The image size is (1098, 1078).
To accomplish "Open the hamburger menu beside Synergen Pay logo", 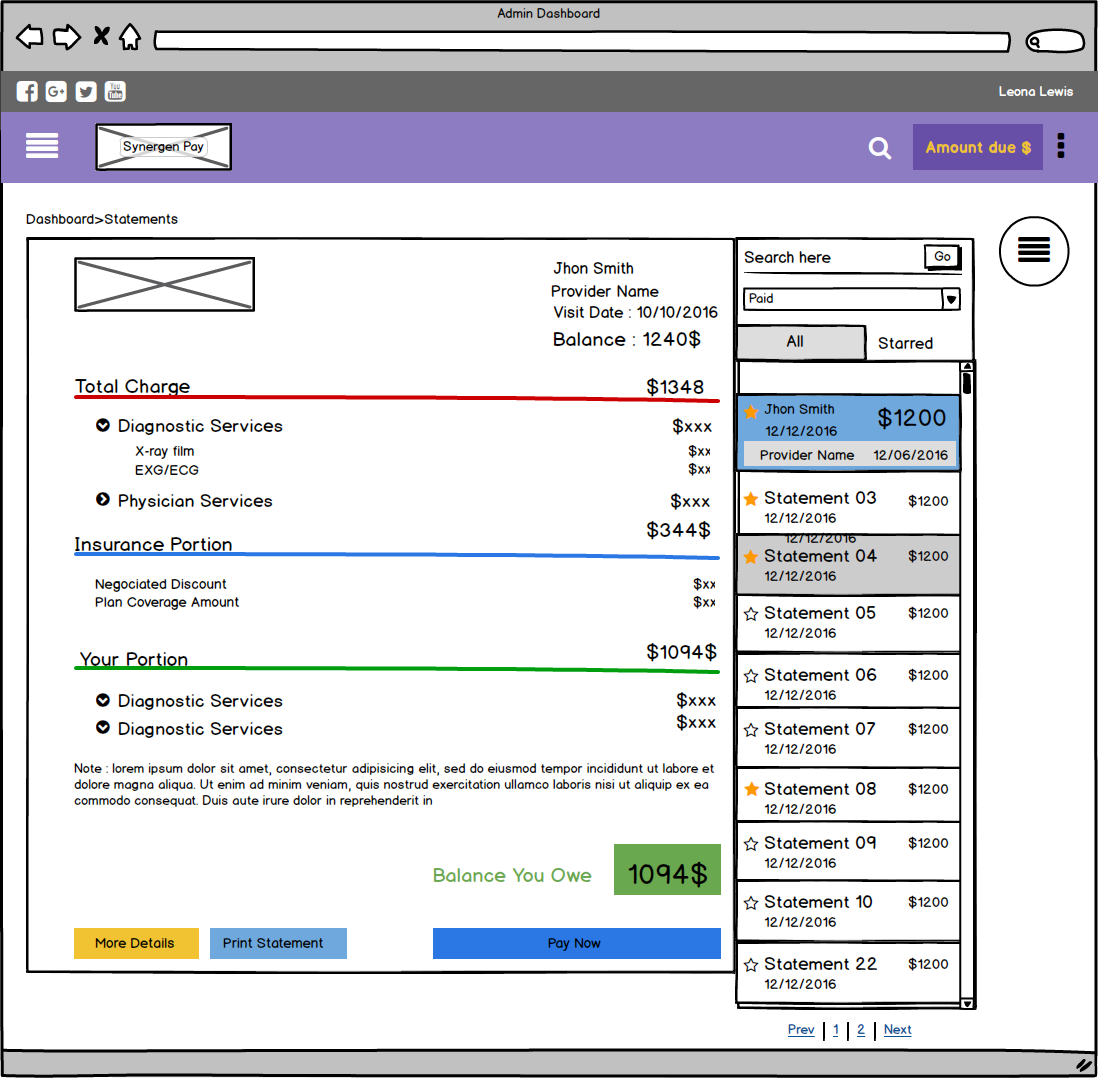I will 42,146.
